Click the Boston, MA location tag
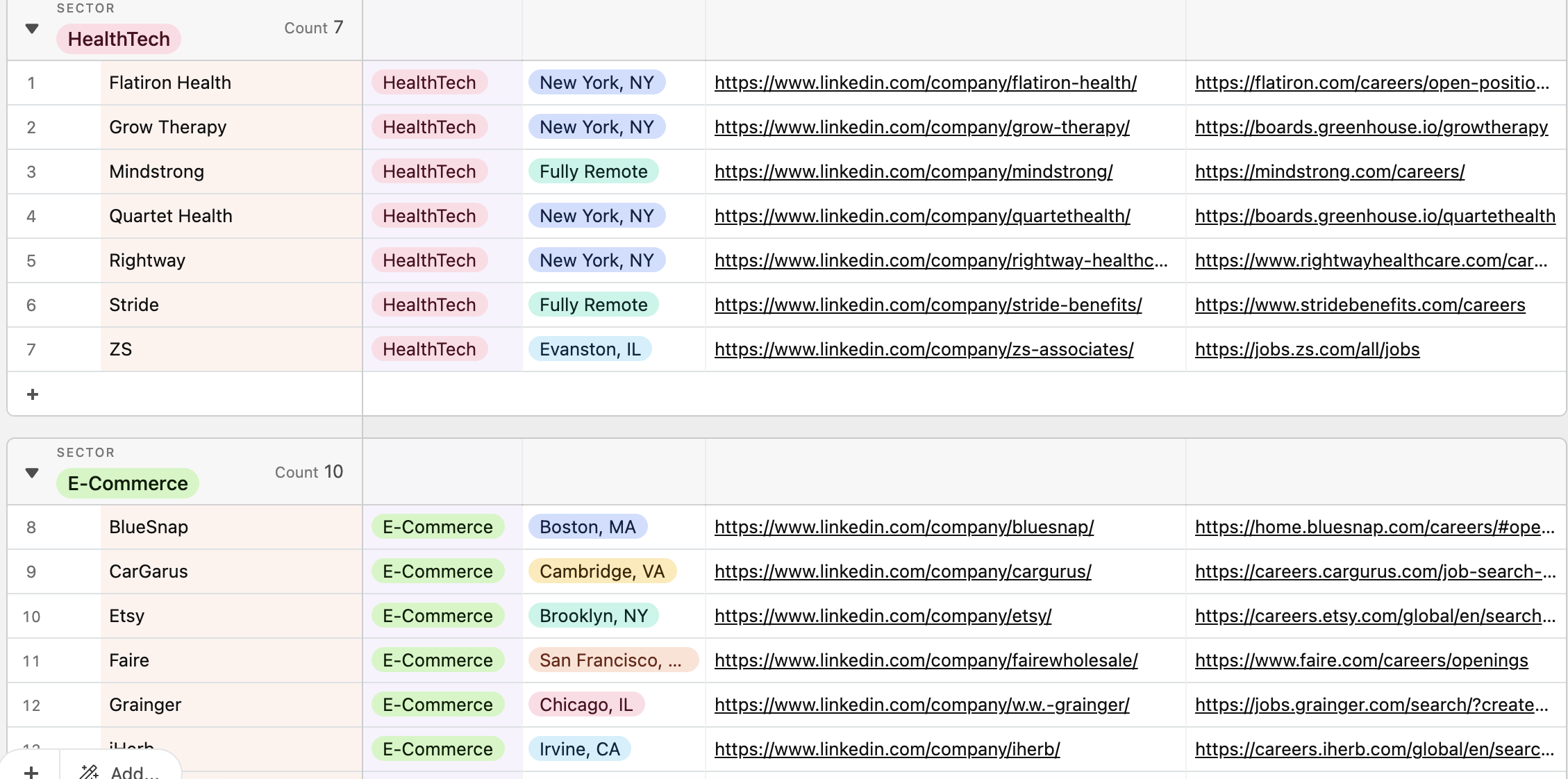The height and width of the screenshot is (779, 1568). (587, 527)
